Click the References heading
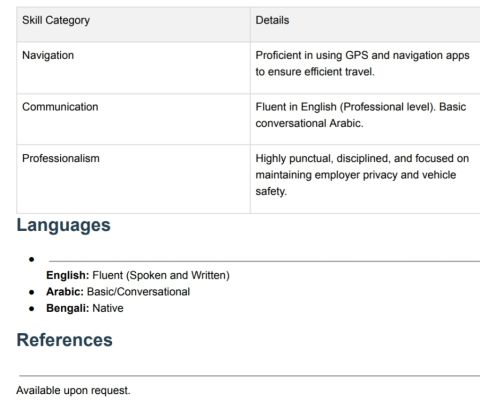Image resolution: width=480 pixels, height=401 pixels. click(64, 340)
